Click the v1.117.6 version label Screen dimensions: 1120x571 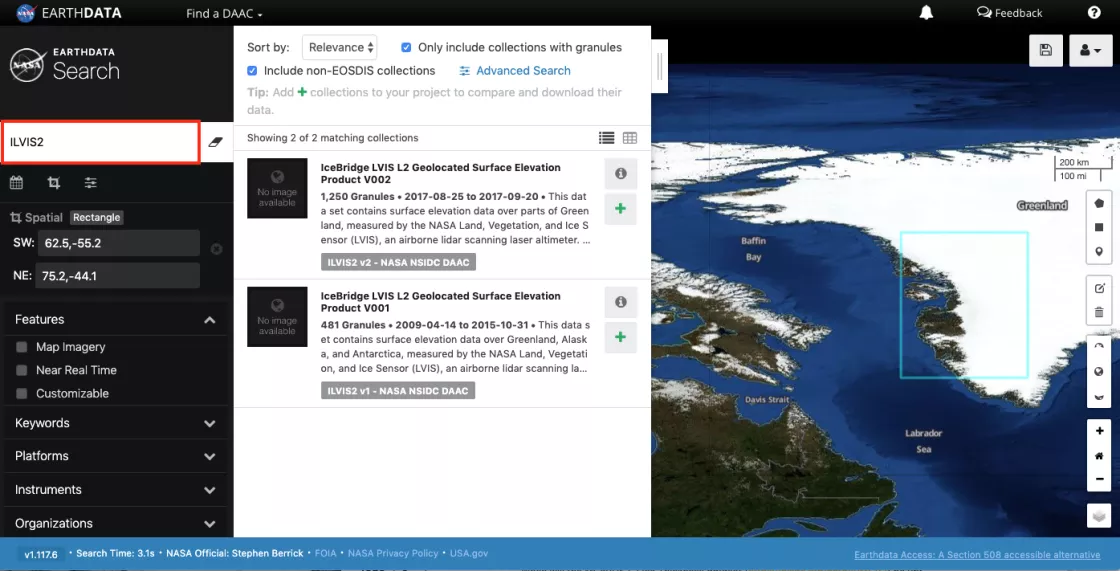coord(41,555)
